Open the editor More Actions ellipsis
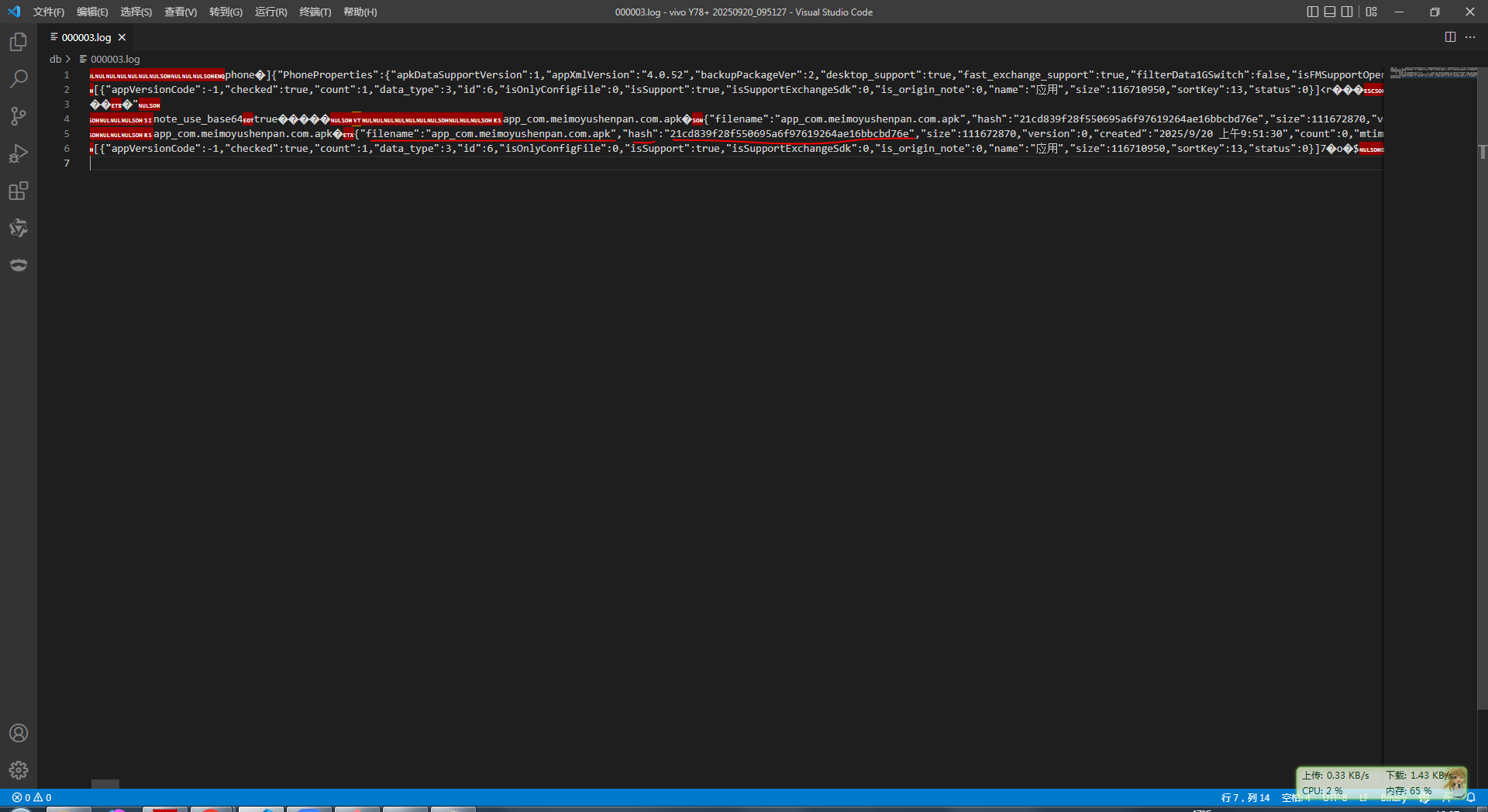Viewport: 1488px width, 812px height. tap(1470, 37)
